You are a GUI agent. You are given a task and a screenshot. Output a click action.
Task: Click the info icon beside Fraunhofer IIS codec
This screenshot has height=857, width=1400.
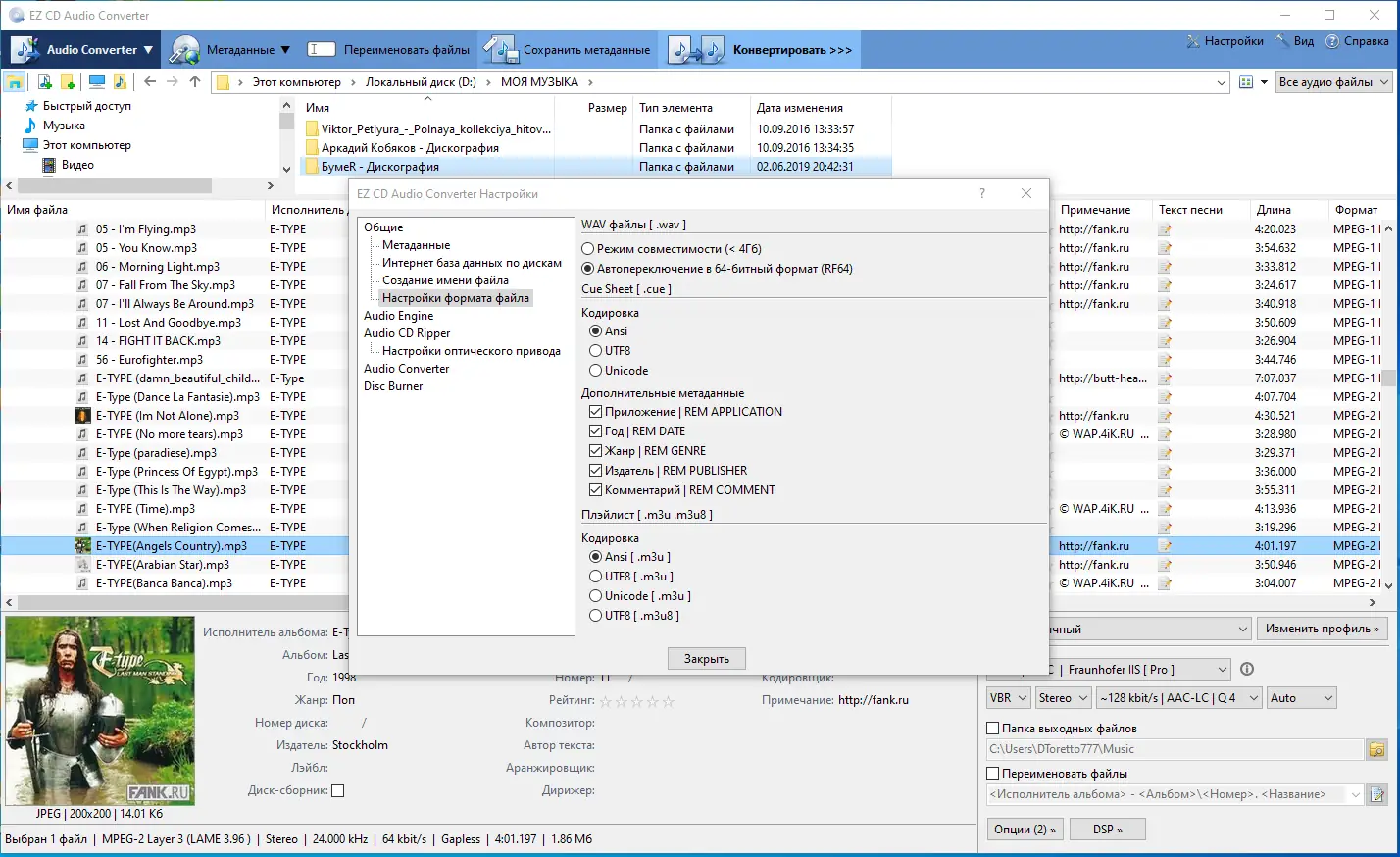[x=1247, y=670]
